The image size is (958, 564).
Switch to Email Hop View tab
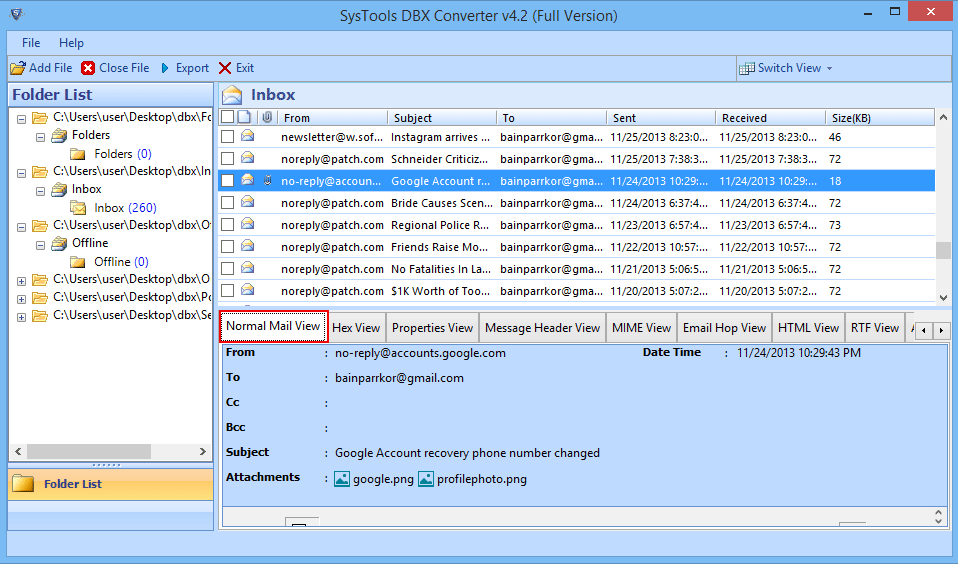[724, 328]
